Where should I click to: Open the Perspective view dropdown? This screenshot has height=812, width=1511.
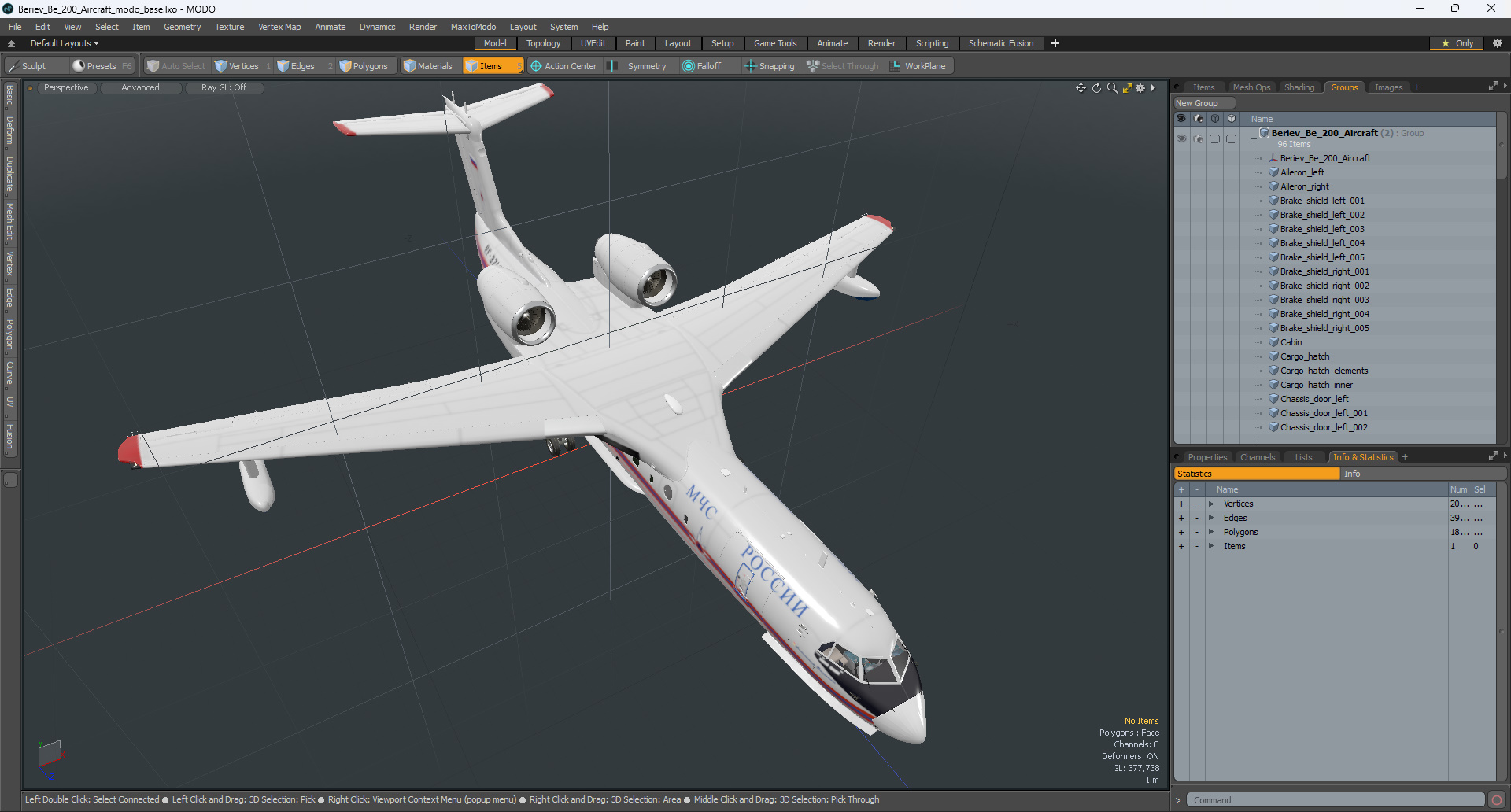coord(66,88)
